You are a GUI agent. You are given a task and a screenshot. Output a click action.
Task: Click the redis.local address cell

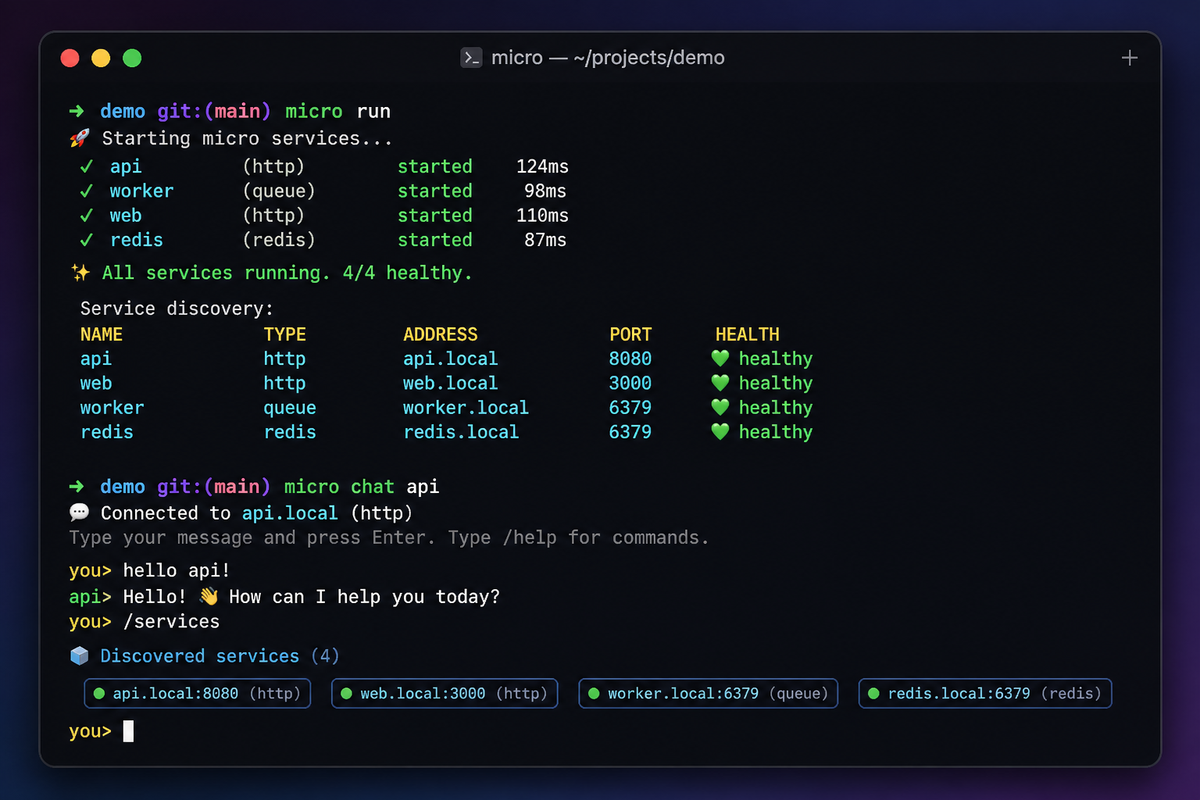tap(461, 432)
